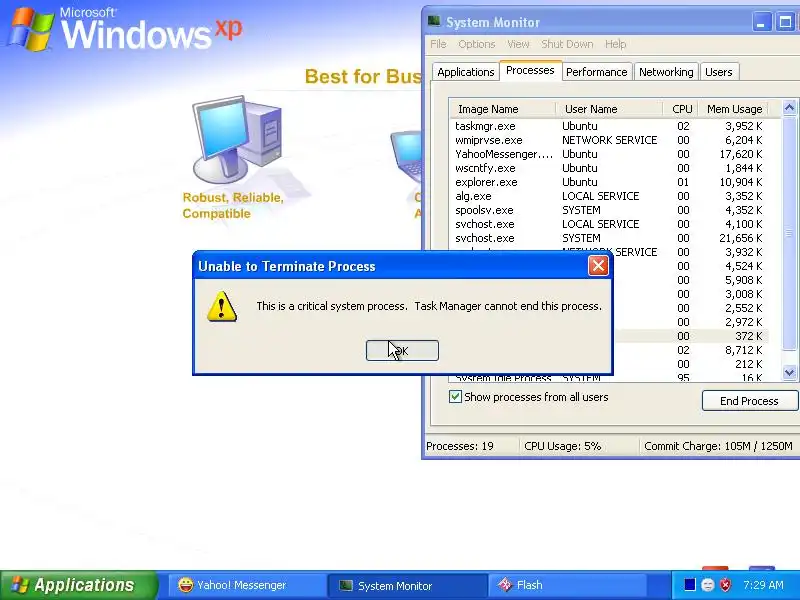
Task: Click the 8,712 K memory value
Action: click(x=743, y=350)
